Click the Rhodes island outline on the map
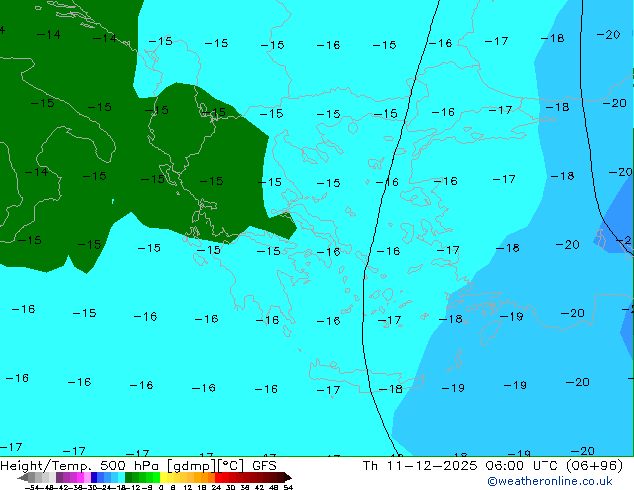Screen dimensions: 634x490 pyautogui.click(x=490, y=333)
